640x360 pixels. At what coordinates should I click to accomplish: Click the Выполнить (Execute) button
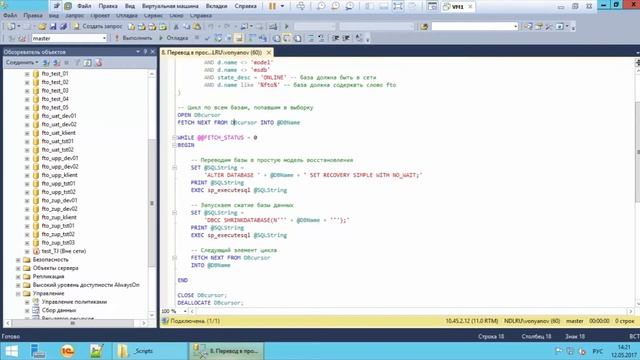pyautogui.click(x=133, y=38)
